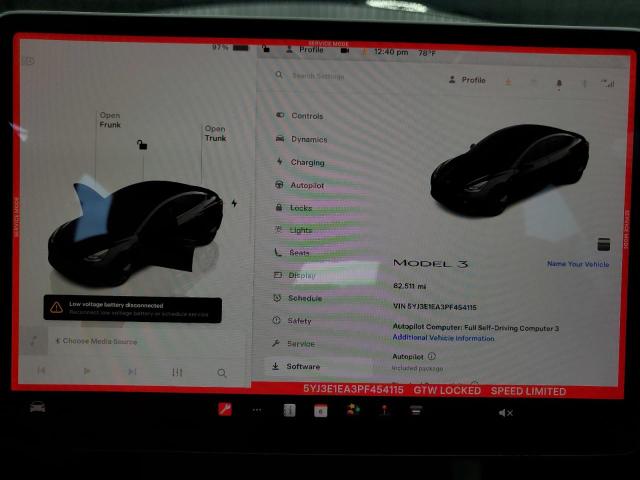
Task: Tap the Profile button in settings header
Action: pyautogui.click(x=467, y=80)
